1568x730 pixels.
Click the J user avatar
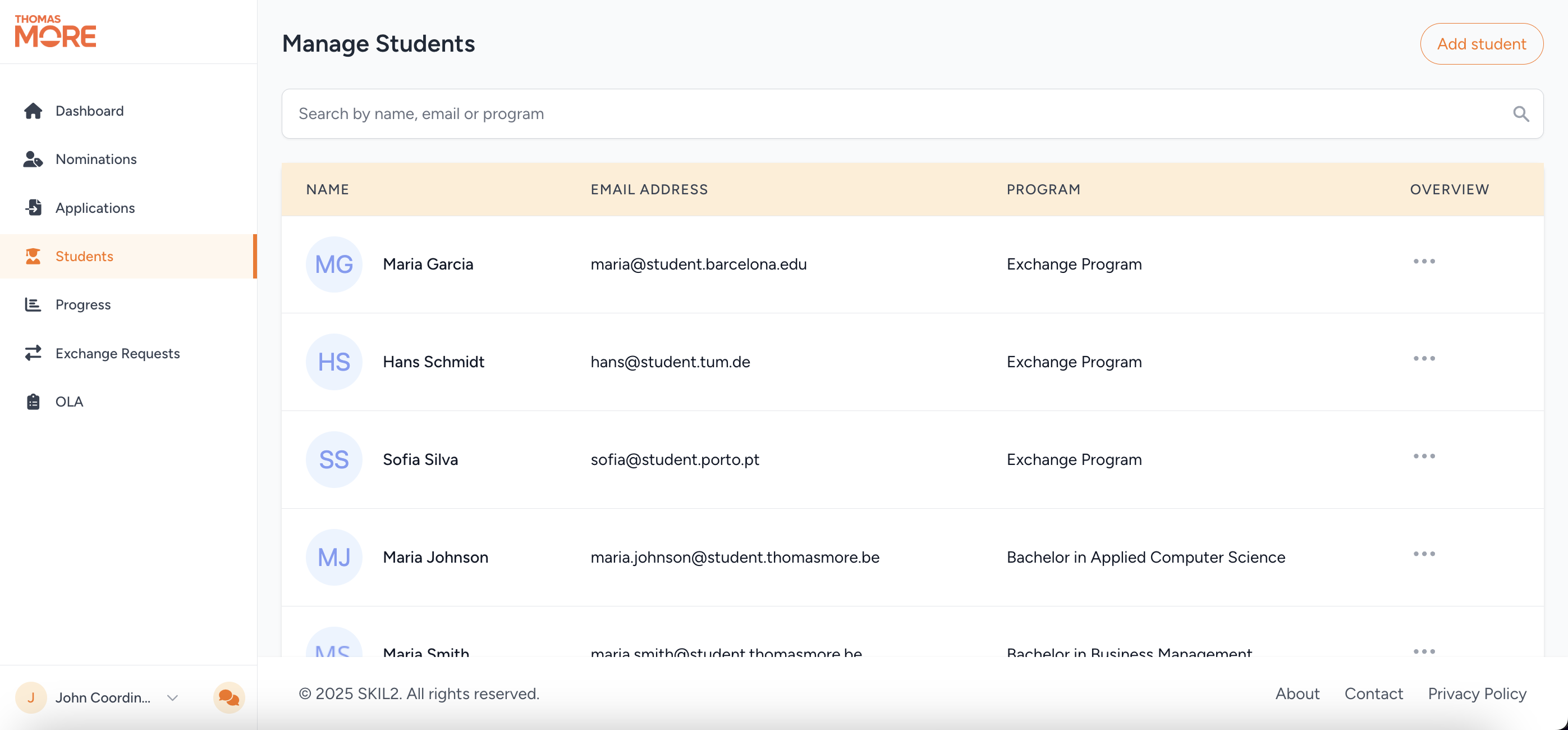point(31,697)
